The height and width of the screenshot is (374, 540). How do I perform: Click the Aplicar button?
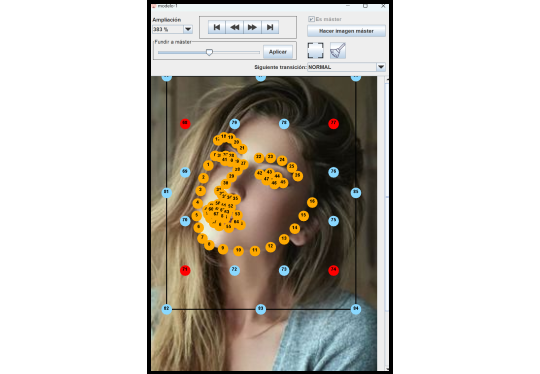pyautogui.click(x=278, y=52)
